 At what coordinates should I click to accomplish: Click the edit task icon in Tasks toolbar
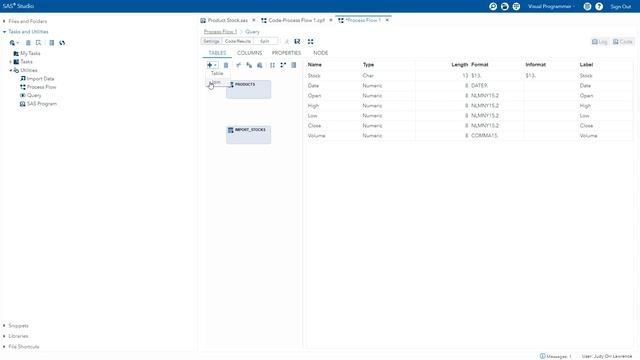coord(39,43)
